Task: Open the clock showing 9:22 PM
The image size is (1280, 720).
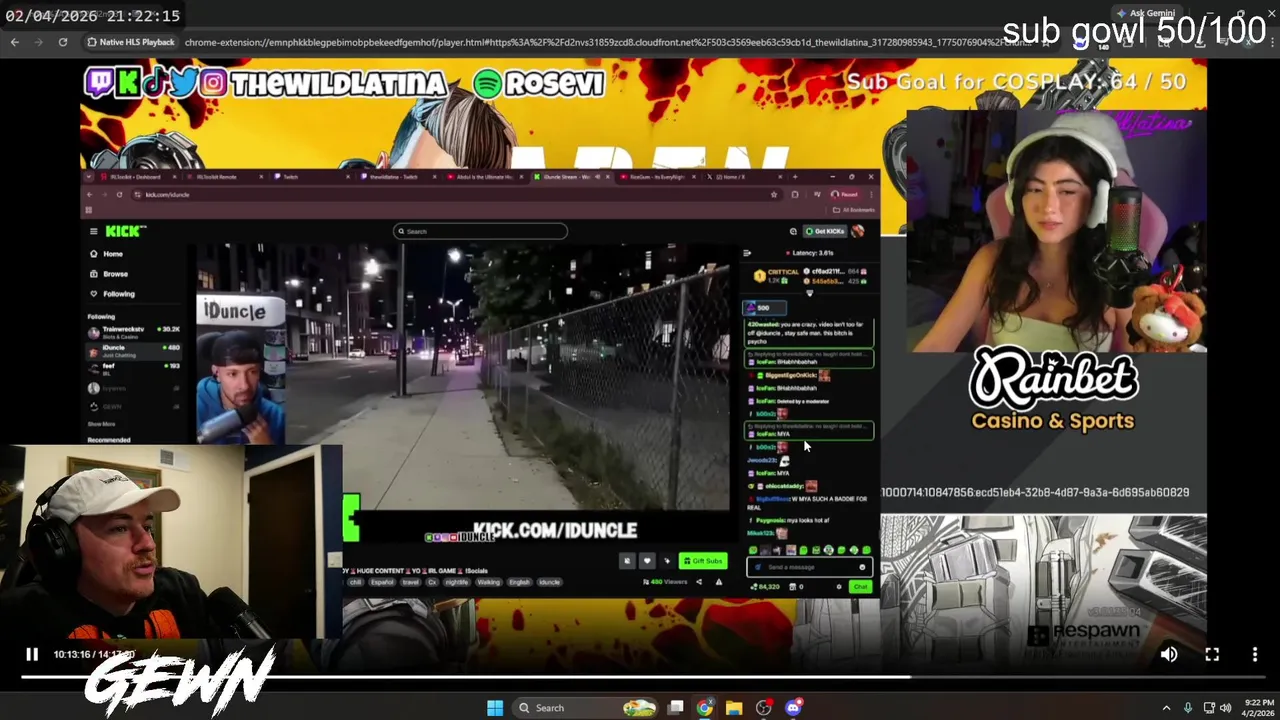Action: (1259, 708)
